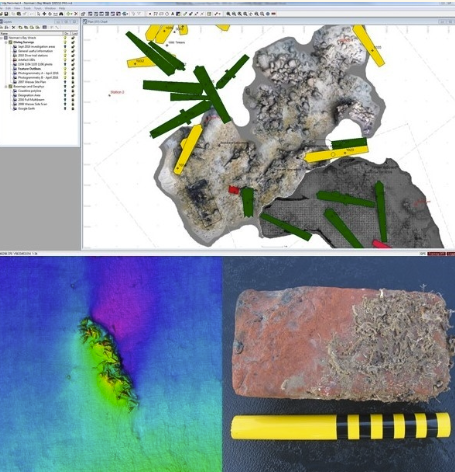455x472 pixels.
Task: Click the leftmost magnifier zoom icon
Action: 228,14
